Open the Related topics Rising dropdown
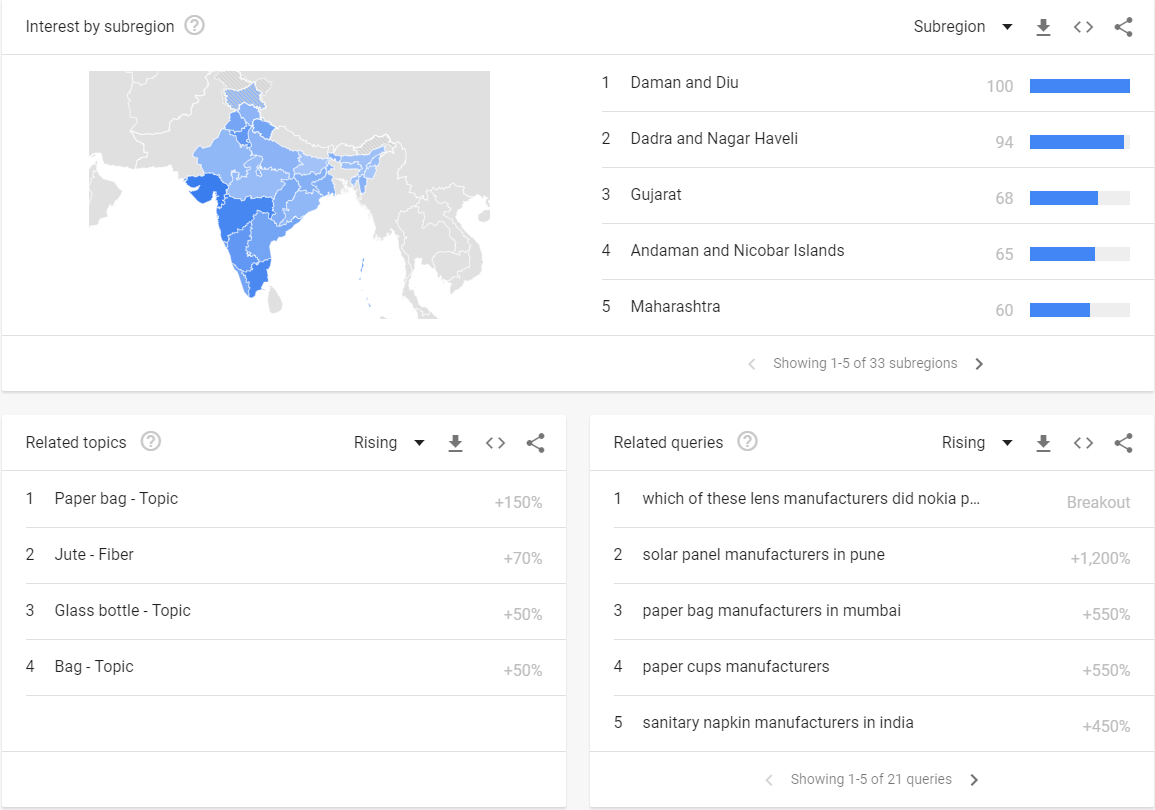Image resolution: width=1155 pixels, height=810 pixels. (x=389, y=443)
